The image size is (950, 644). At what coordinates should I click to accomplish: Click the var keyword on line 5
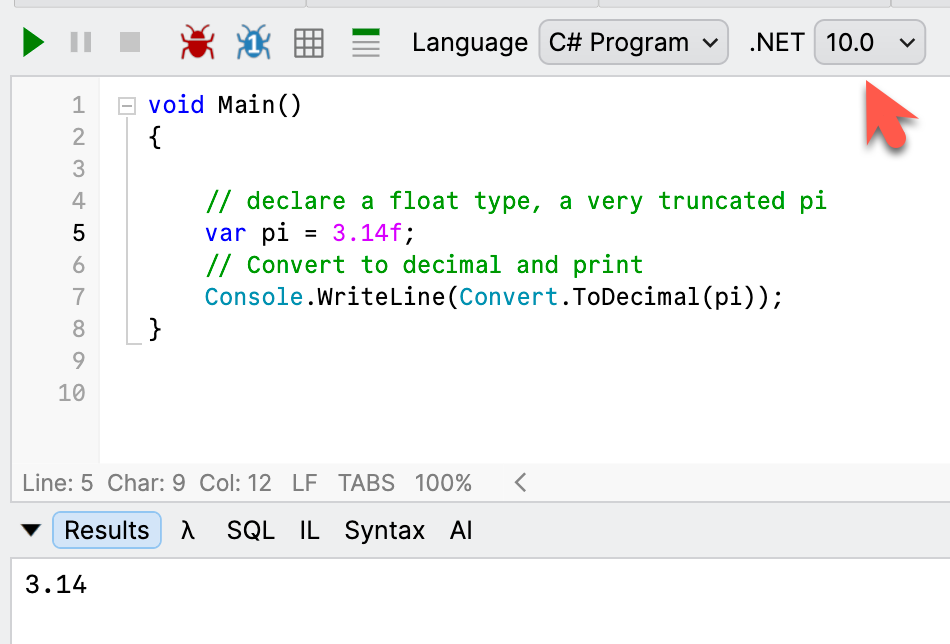[x=225, y=233]
